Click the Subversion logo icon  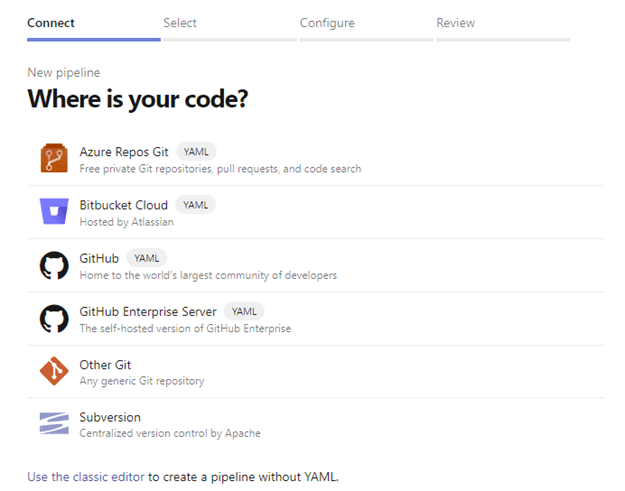pyautogui.click(x=53, y=424)
